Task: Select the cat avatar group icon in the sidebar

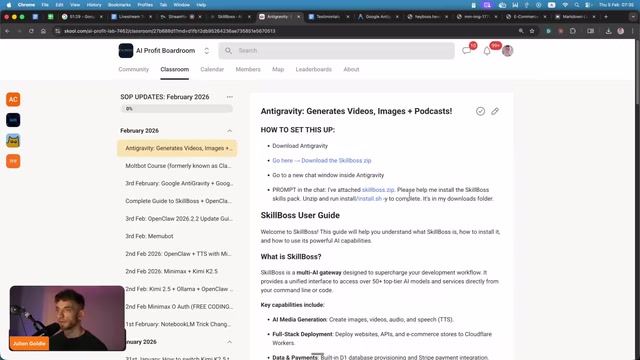Action: [13, 140]
